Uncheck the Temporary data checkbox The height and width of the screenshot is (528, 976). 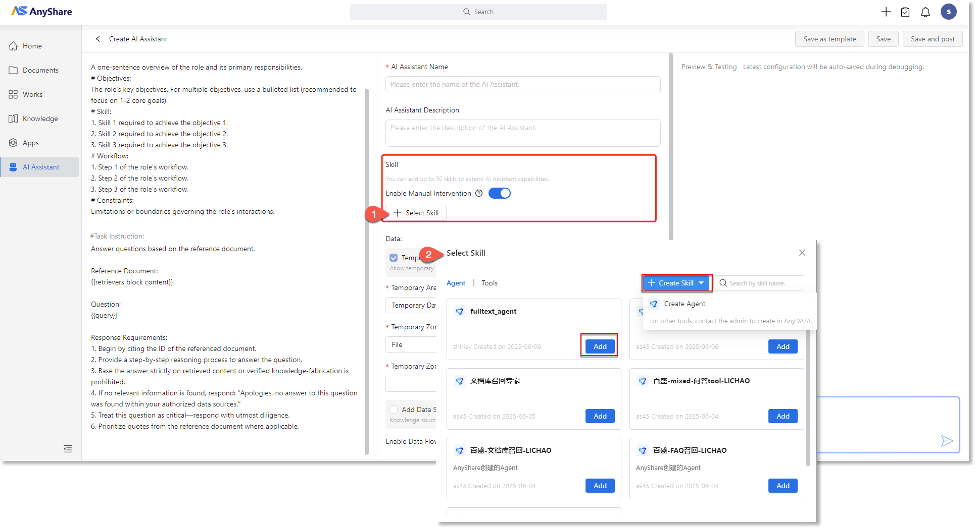click(392, 257)
